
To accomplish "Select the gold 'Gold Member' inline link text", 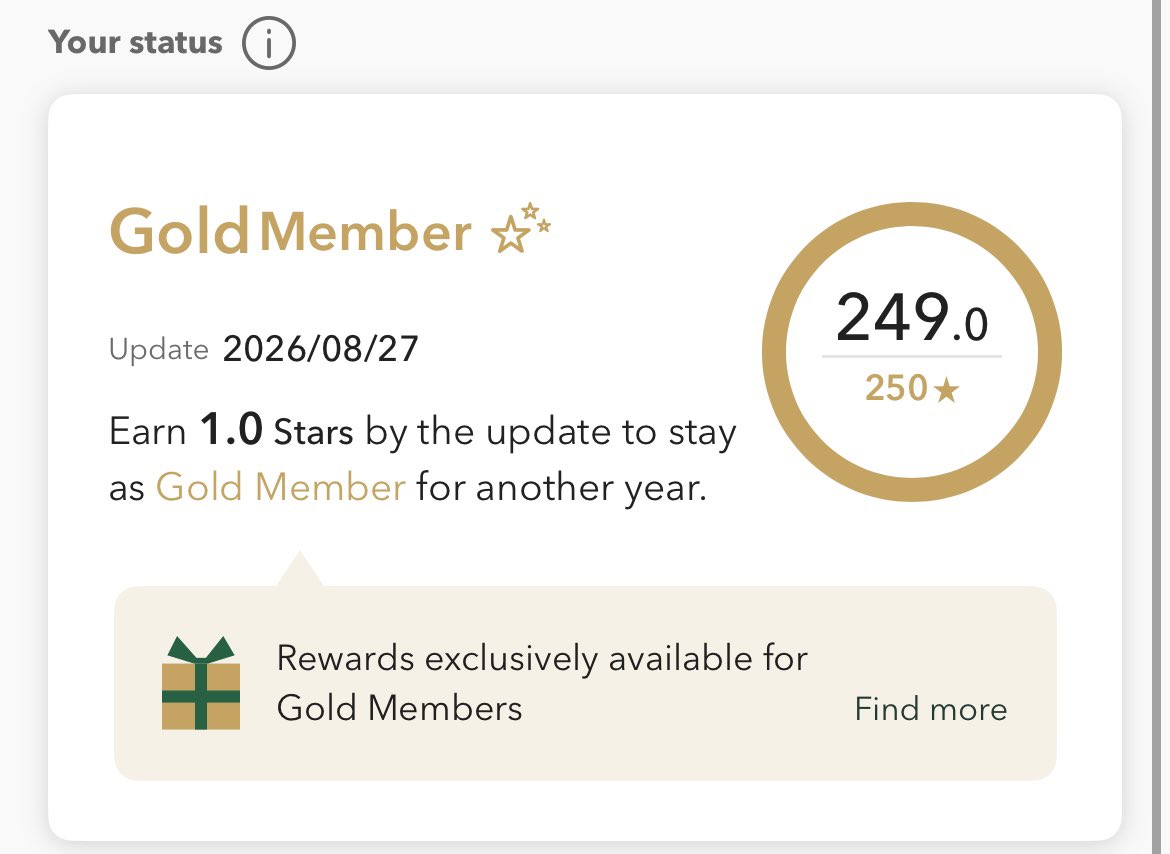I will [x=281, y=488].
